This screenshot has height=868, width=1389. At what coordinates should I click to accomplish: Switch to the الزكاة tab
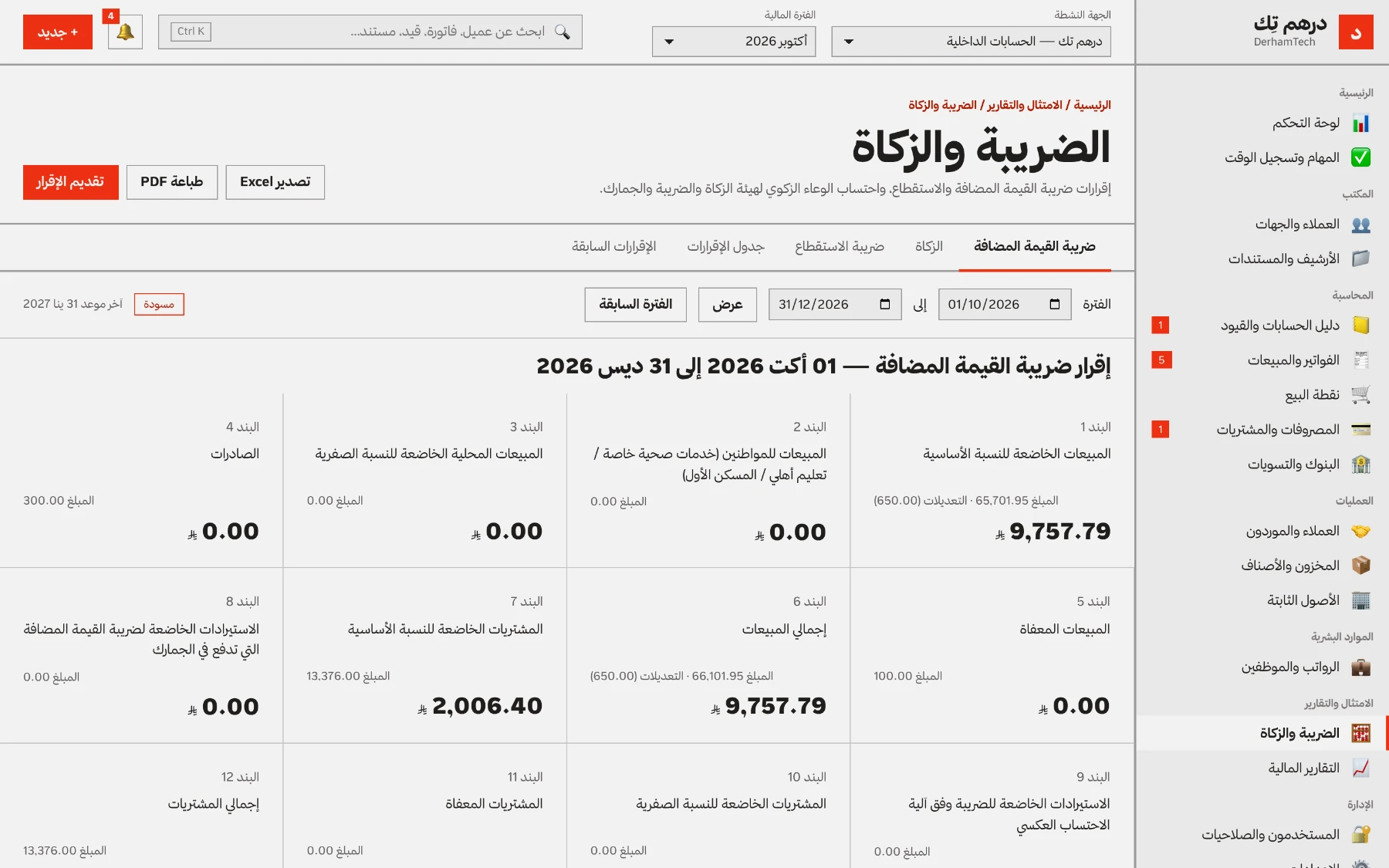click(929, 247)
